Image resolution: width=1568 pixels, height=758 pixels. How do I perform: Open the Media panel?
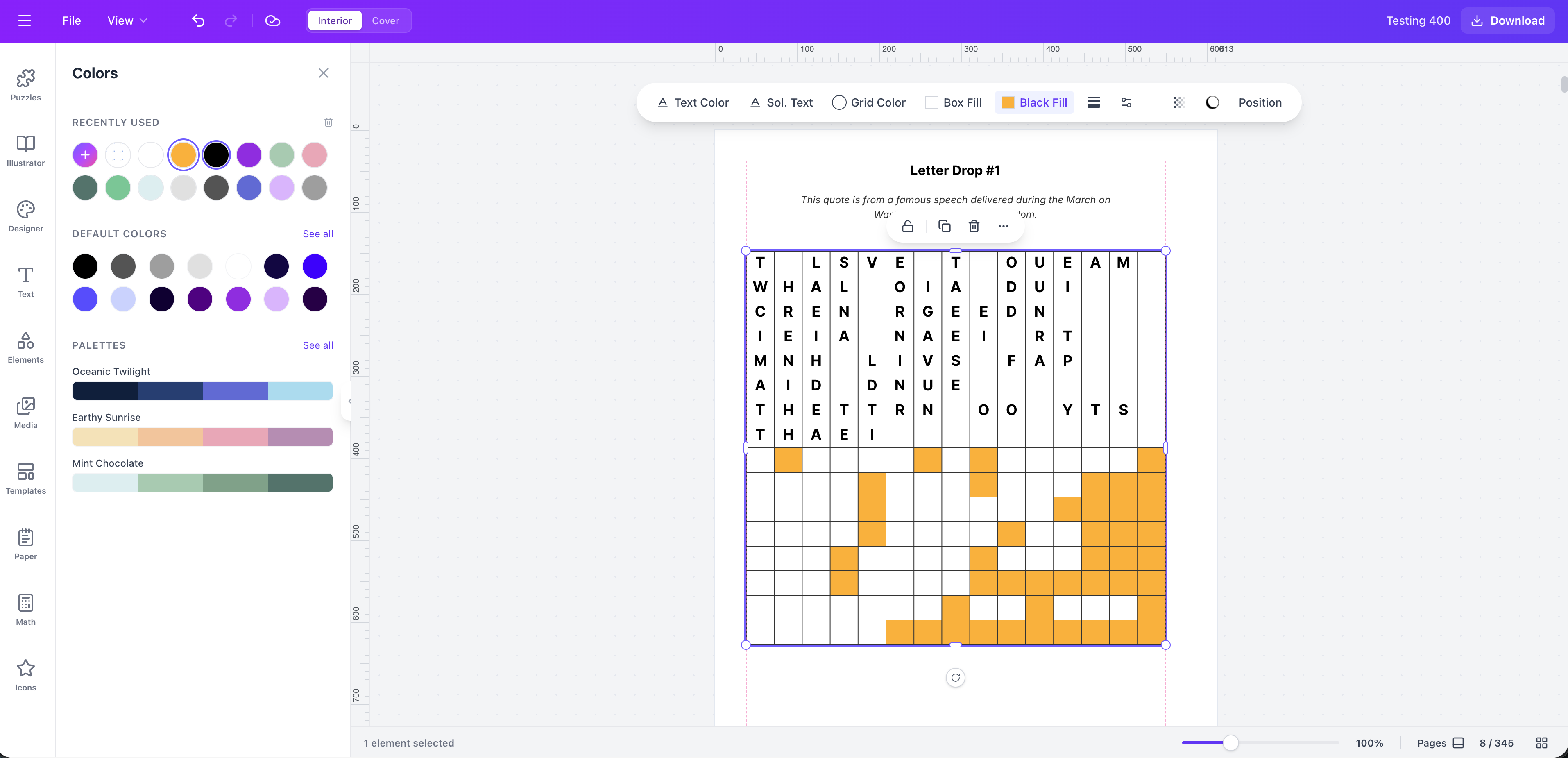tap(25, 413)
